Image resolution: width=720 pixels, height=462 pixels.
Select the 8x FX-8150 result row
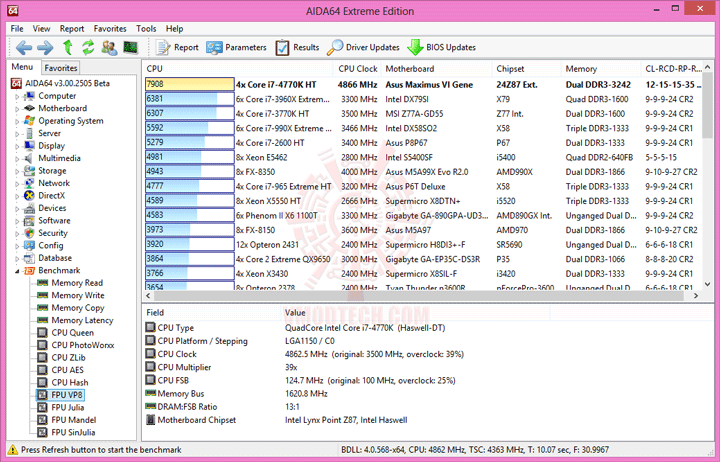[x=423, y=230]
